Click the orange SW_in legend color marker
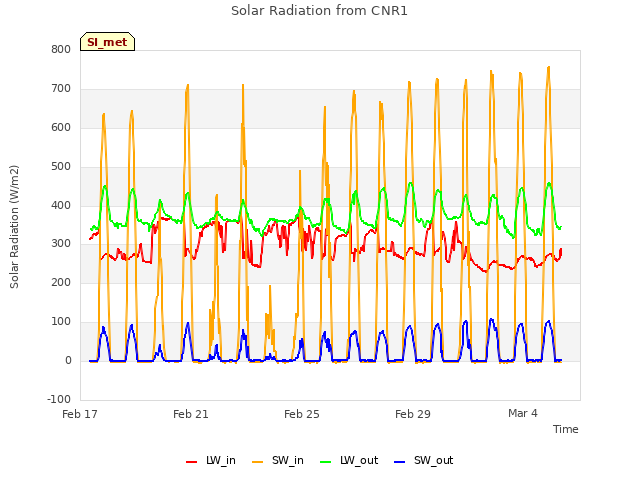This screenshot has width=640, height=480. (258, 462)
